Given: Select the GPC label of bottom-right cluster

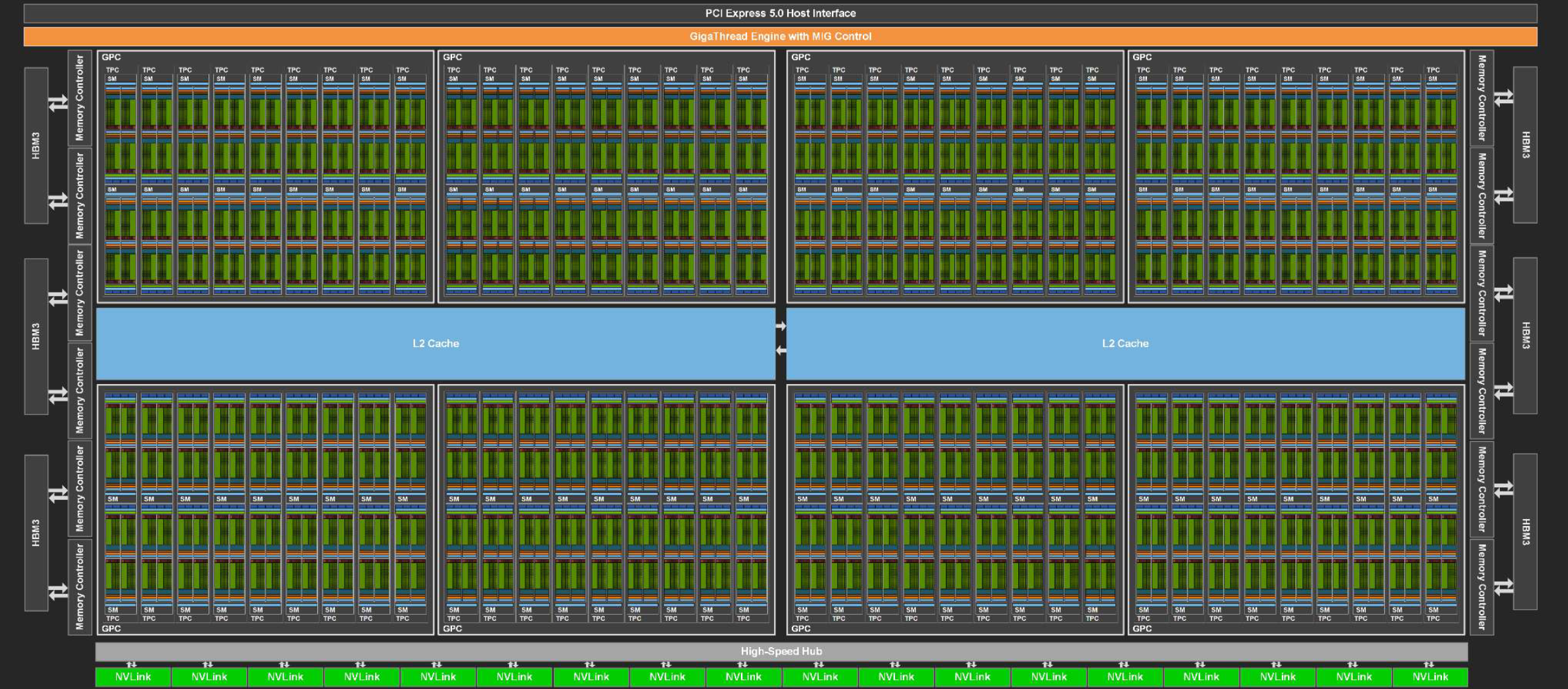Looking at the screenshot, I should click(1142, 628).
